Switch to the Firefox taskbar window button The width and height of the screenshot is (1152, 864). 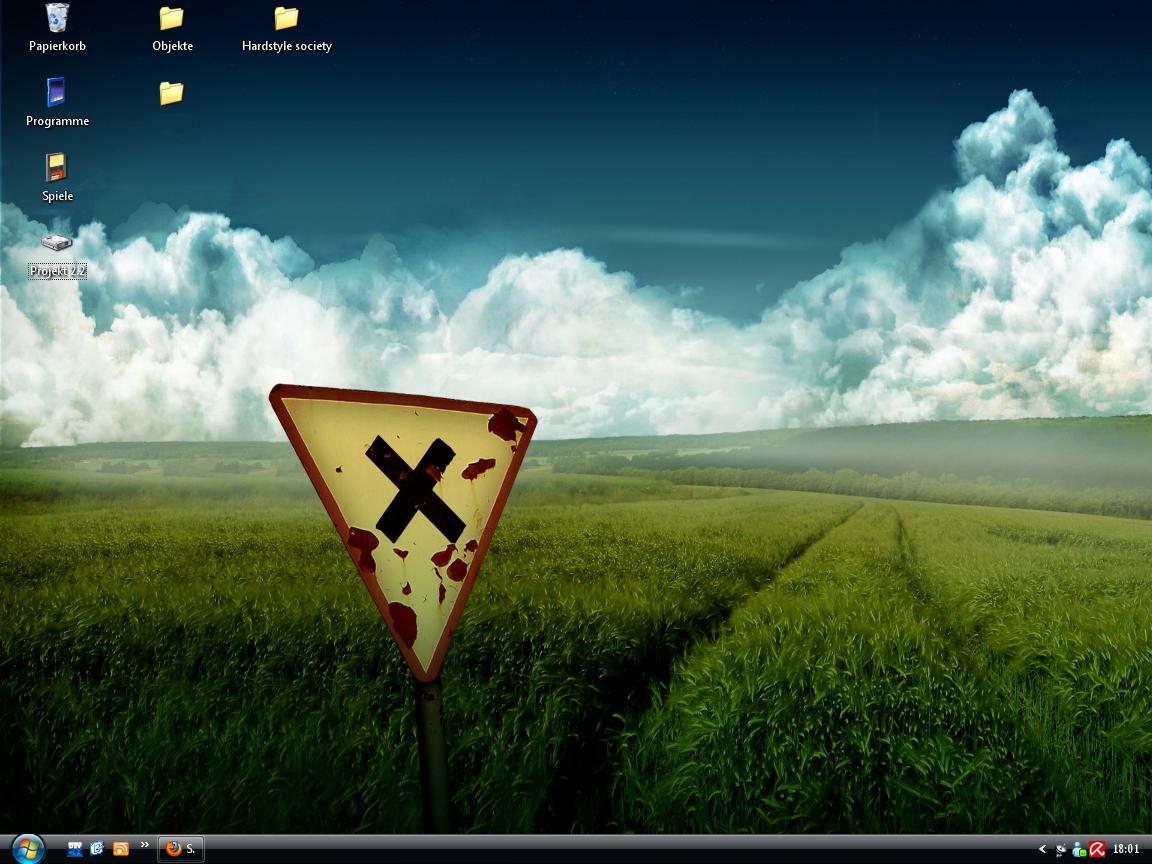coord(181,849)
